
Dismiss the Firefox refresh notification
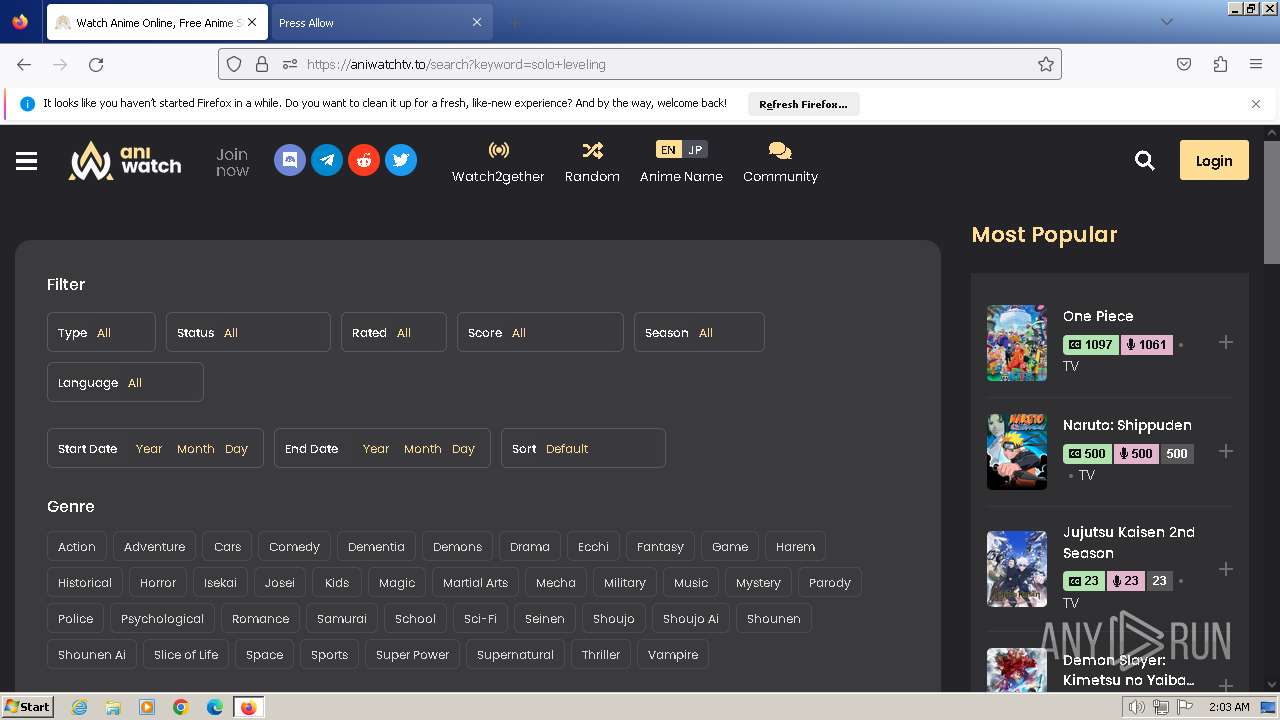pyautogui.click(x=1256, y=104)
